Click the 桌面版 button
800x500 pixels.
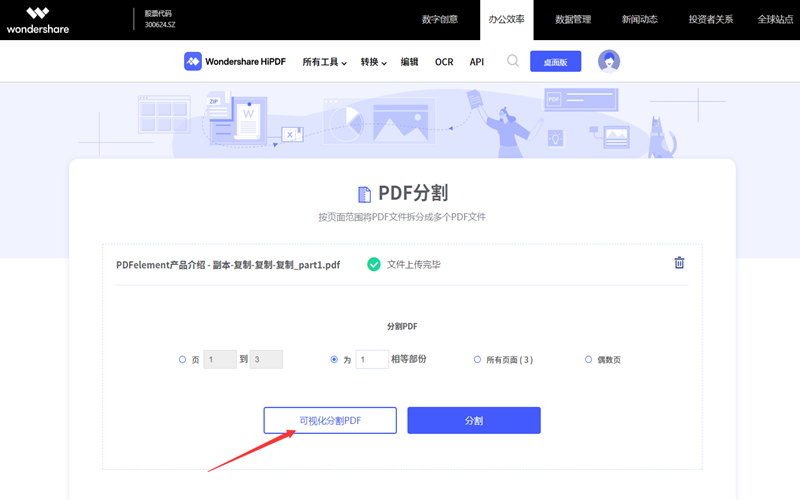pos(556,62)
